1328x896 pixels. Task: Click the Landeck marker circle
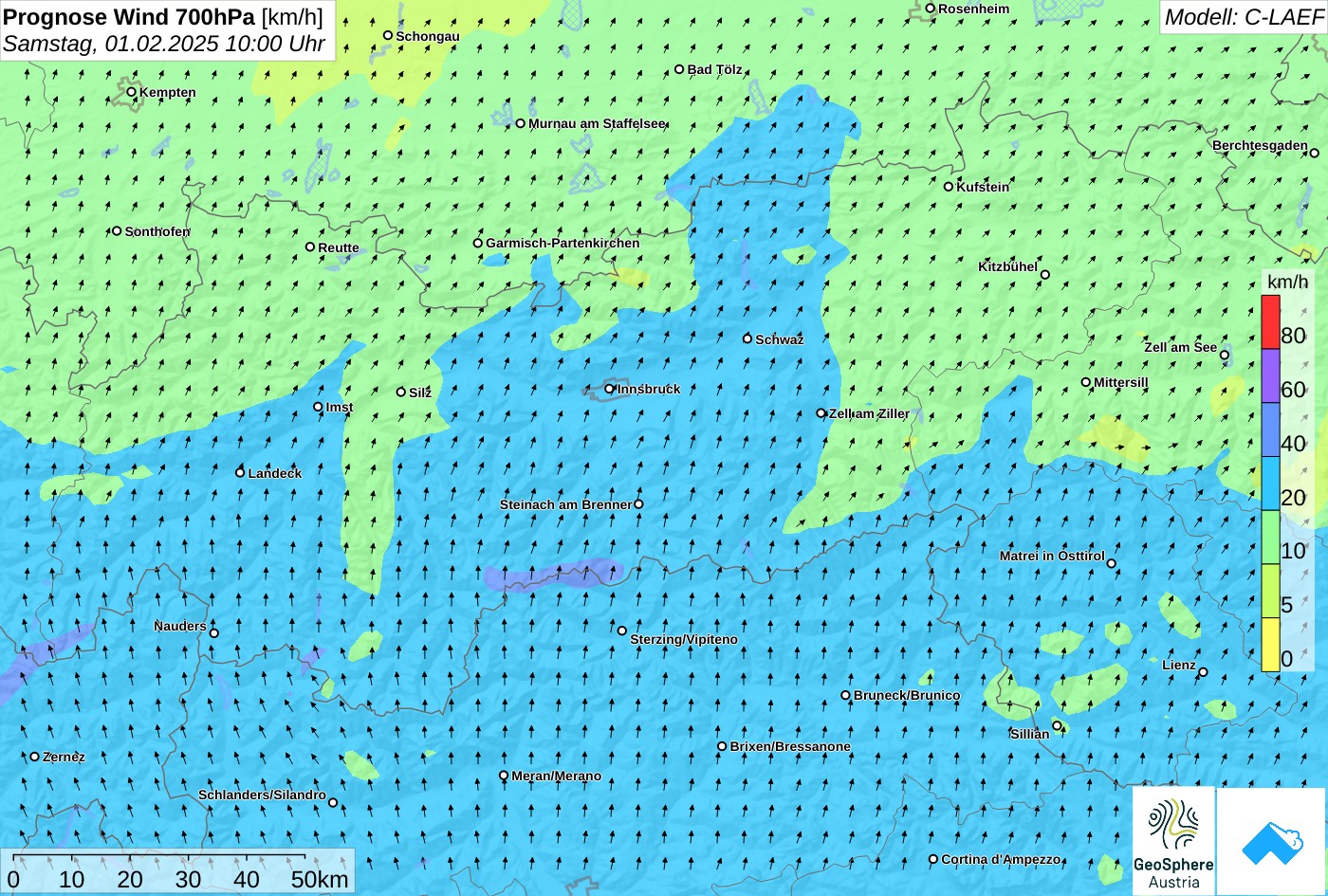240,472
